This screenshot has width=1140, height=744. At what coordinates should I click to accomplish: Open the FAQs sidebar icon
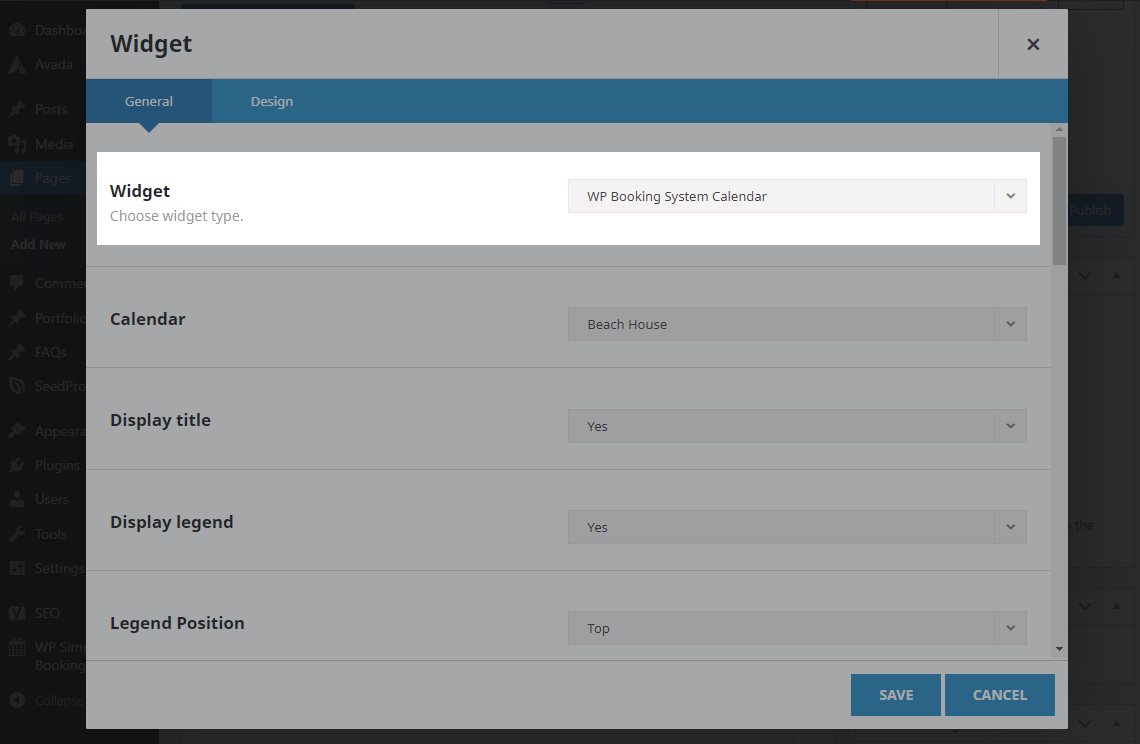(x=17, y=351)
